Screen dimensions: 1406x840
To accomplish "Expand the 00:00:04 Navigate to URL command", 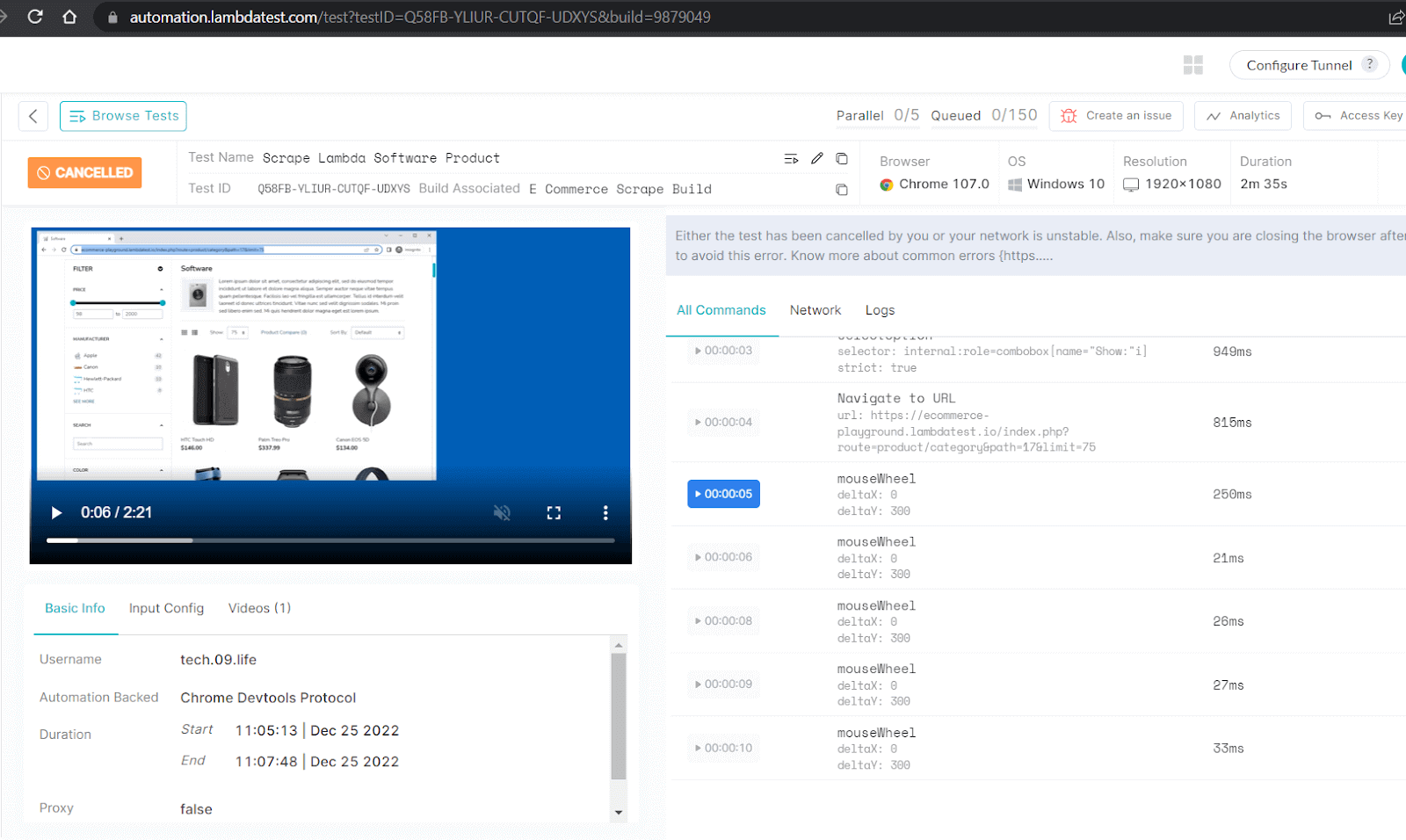I will click(723, 422).
